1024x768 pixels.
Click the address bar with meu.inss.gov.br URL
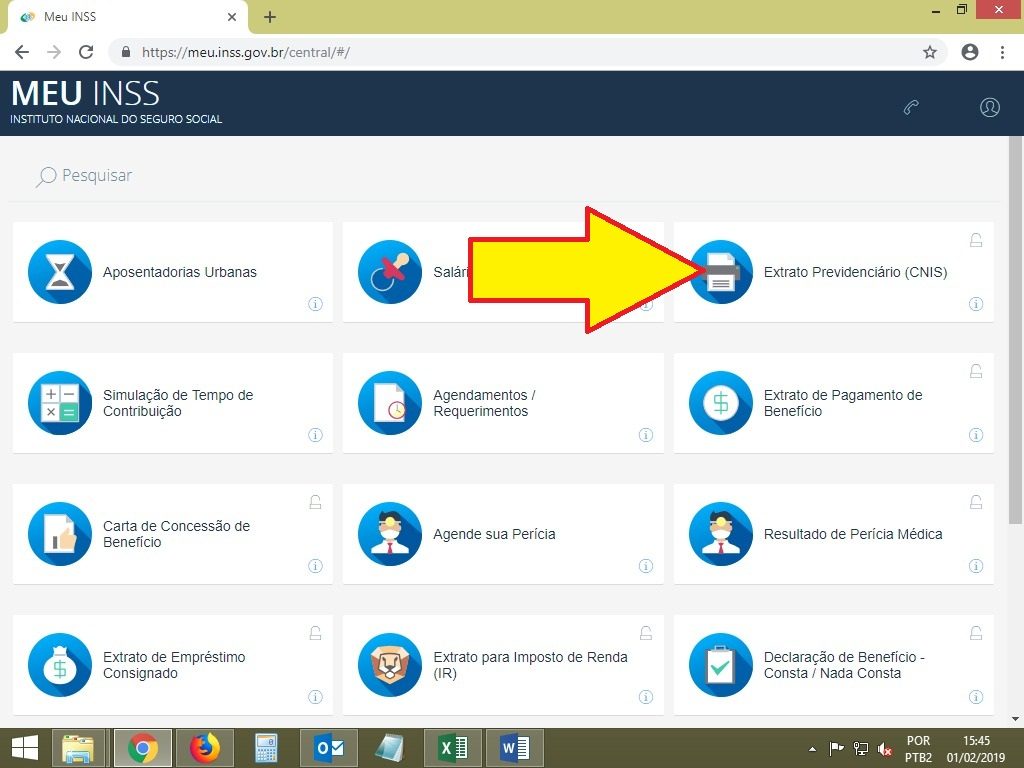(529, 52)
